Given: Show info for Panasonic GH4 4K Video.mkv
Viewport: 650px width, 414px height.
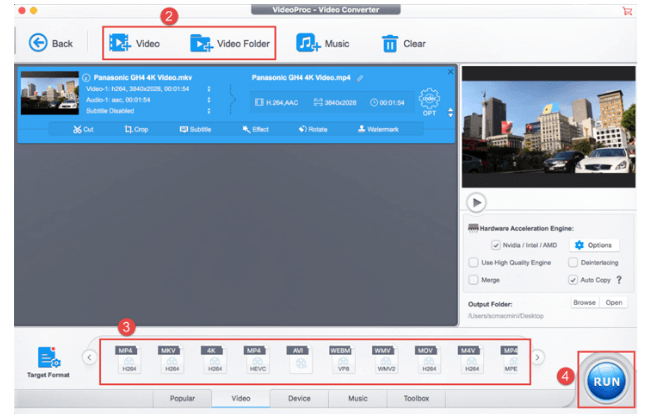Looking at the screenshot, I should point(86,77).
